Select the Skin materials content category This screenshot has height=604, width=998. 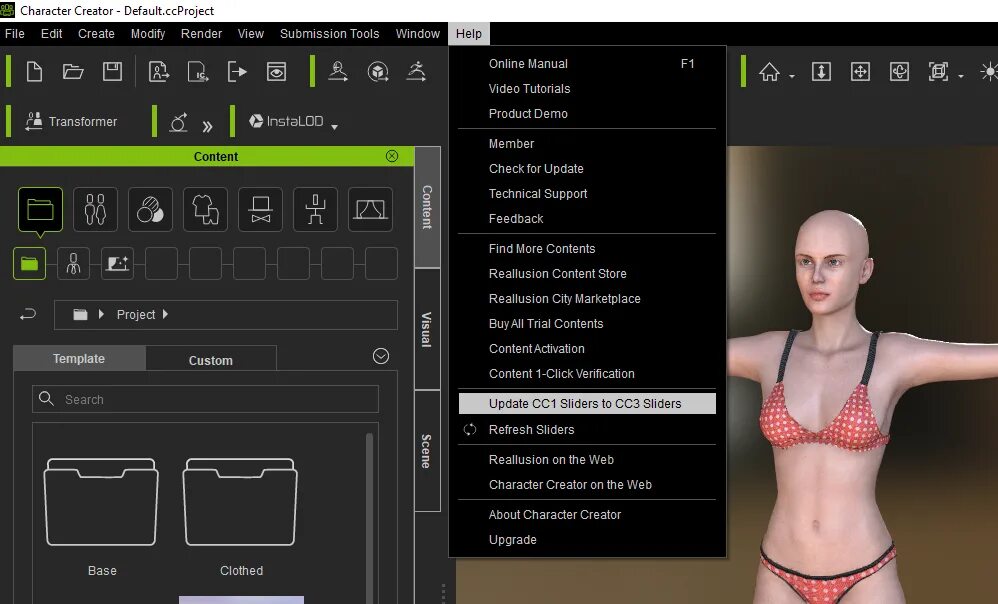(150, 209)
